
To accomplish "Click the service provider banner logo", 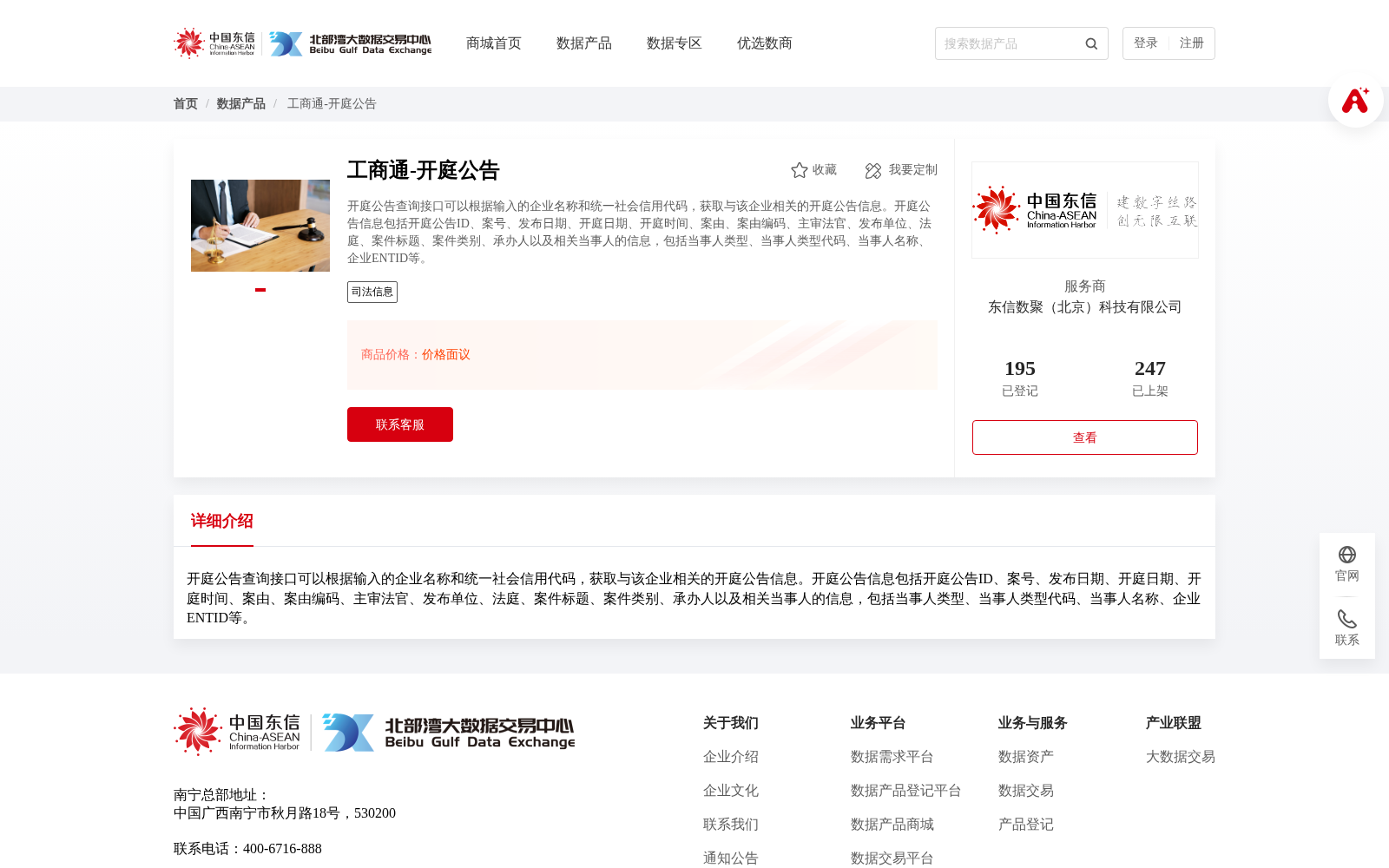I will (x=1085, y=210).
